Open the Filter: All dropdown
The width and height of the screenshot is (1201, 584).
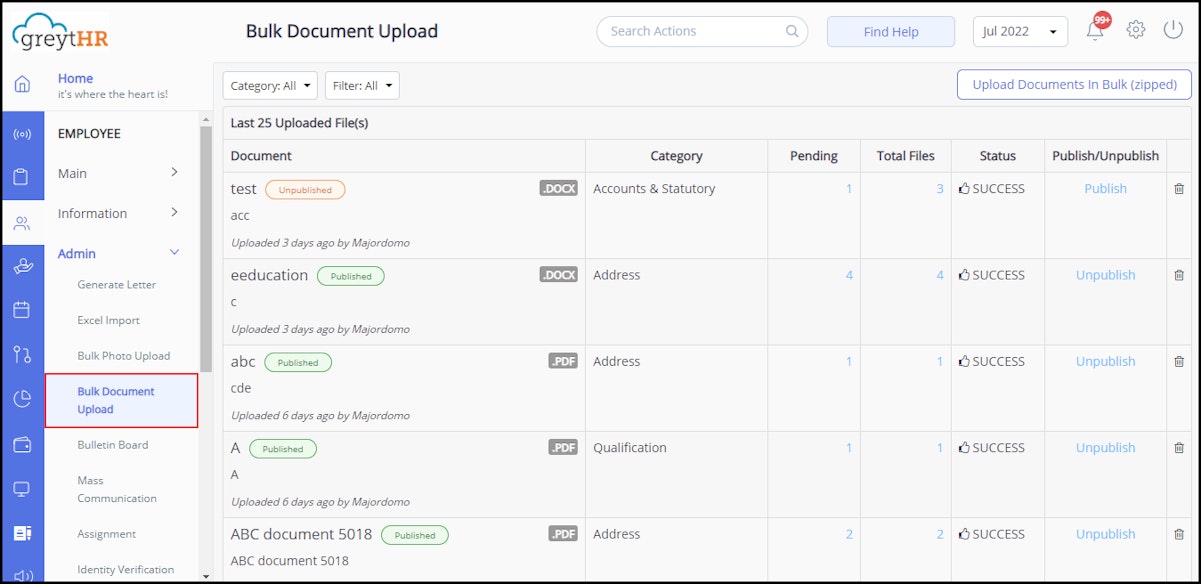tap(362, 85)
